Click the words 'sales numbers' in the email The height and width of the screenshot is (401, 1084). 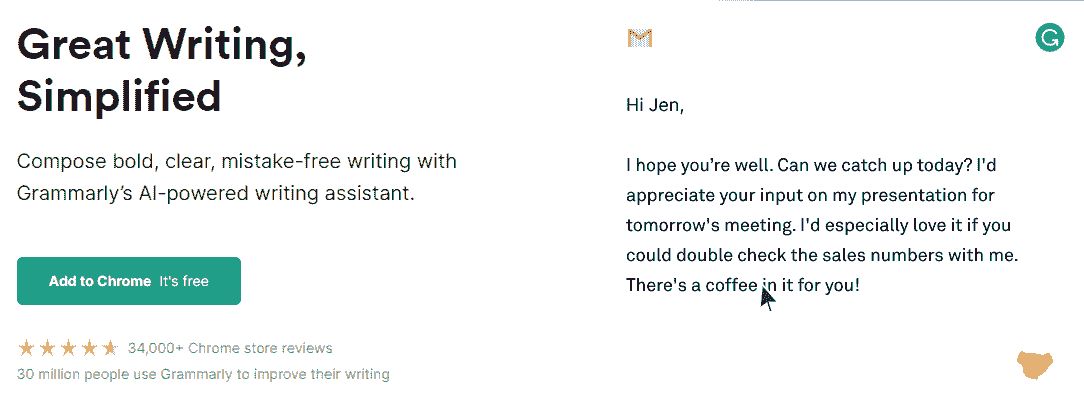tap(898, 255)
